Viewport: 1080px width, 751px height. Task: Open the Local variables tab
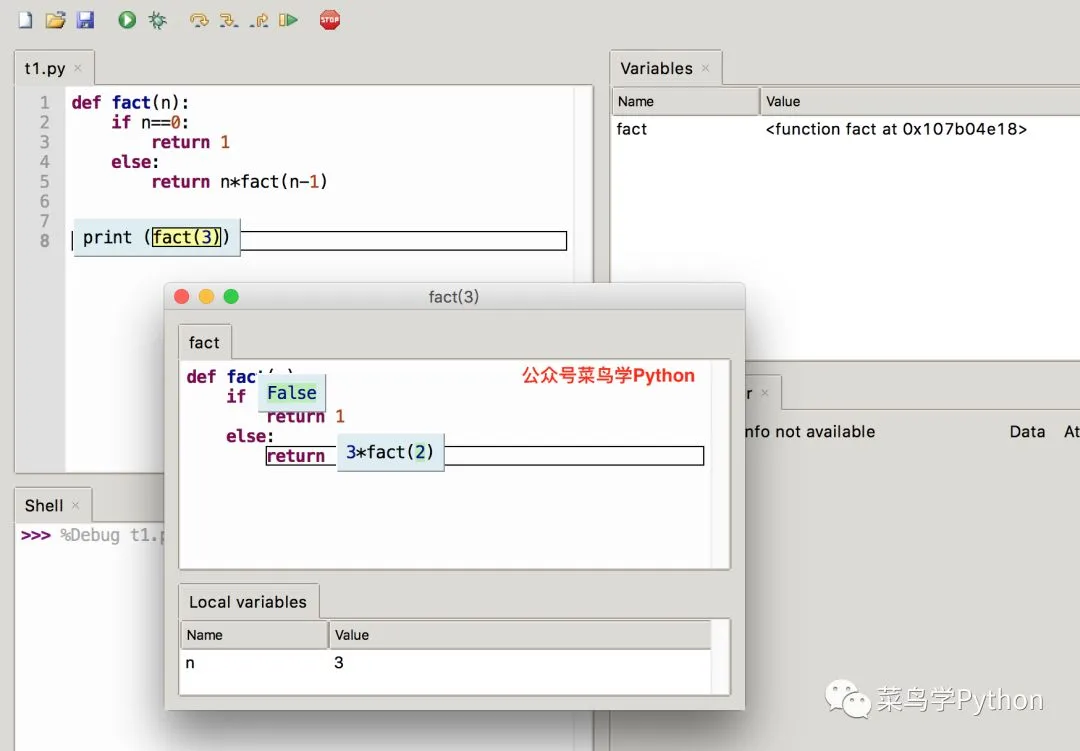pos(247,602)
